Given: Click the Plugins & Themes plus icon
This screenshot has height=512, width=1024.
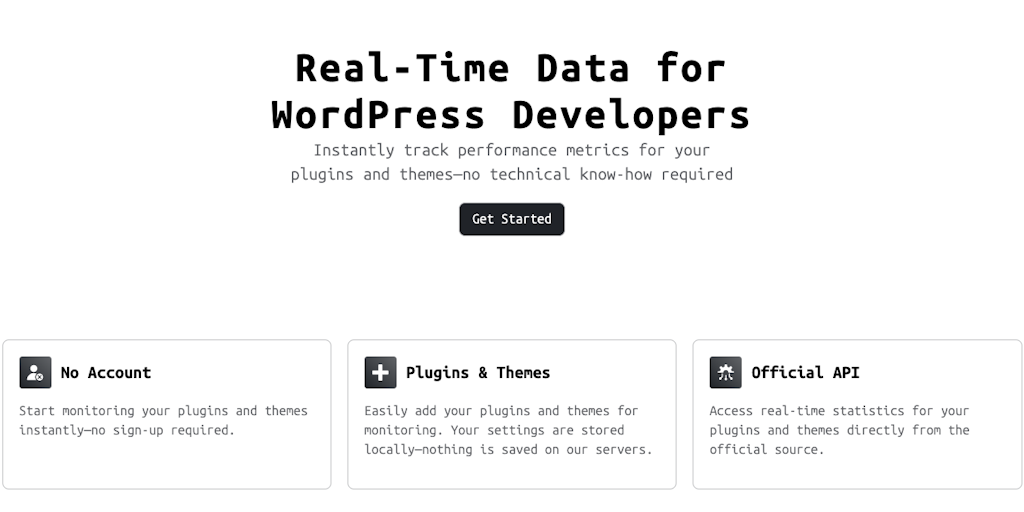Looking at the screenshot, I should tap(380, 372).
